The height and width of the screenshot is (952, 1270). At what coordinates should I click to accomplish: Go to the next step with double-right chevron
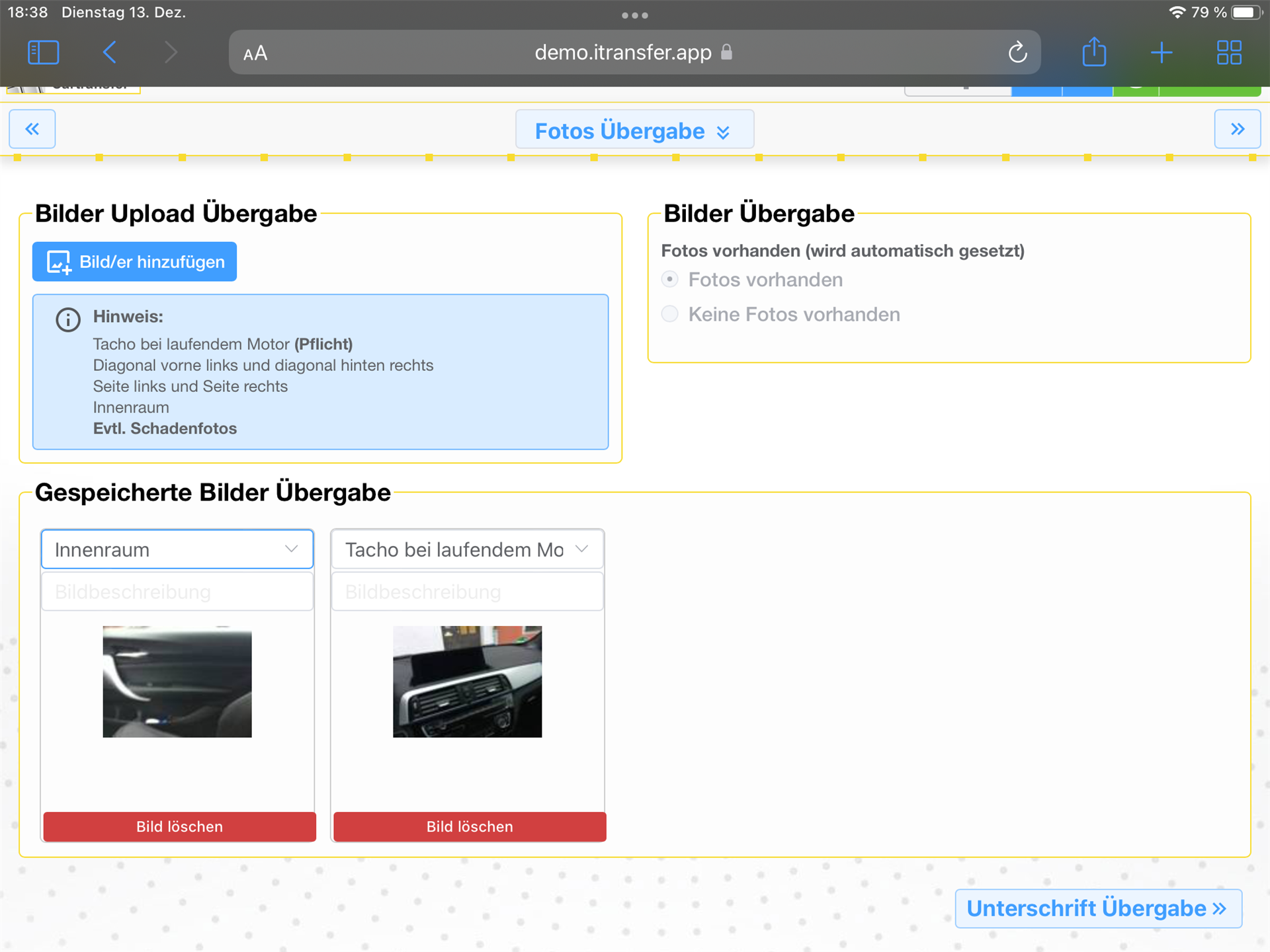point(1237,129)
